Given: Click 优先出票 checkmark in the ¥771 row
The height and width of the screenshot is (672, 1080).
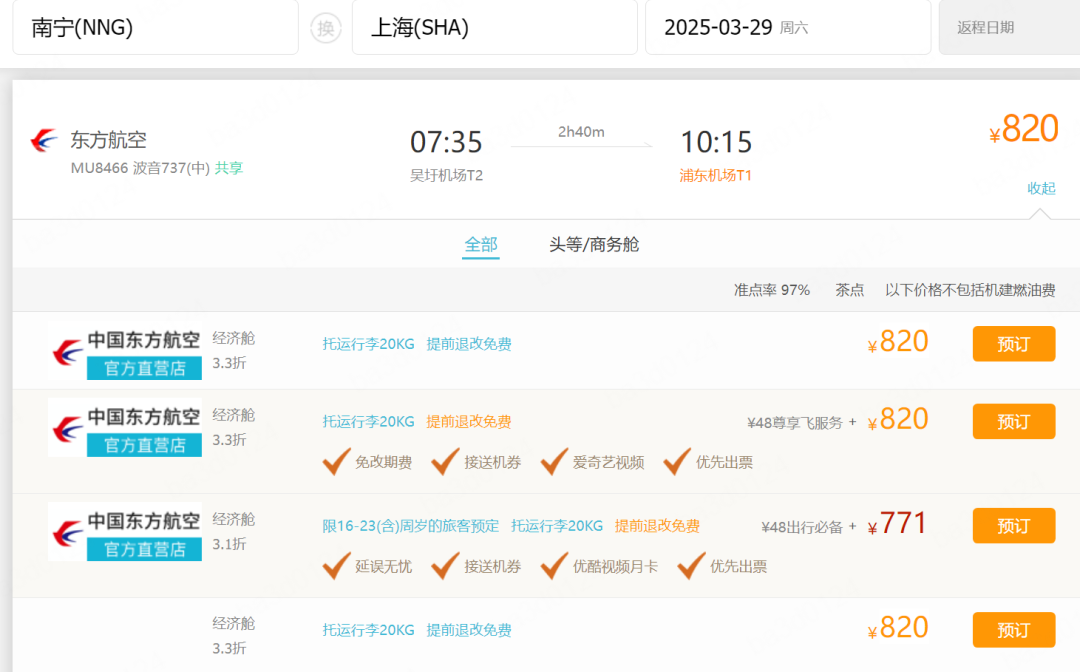Looking at the screenshot, I should 691,566.
